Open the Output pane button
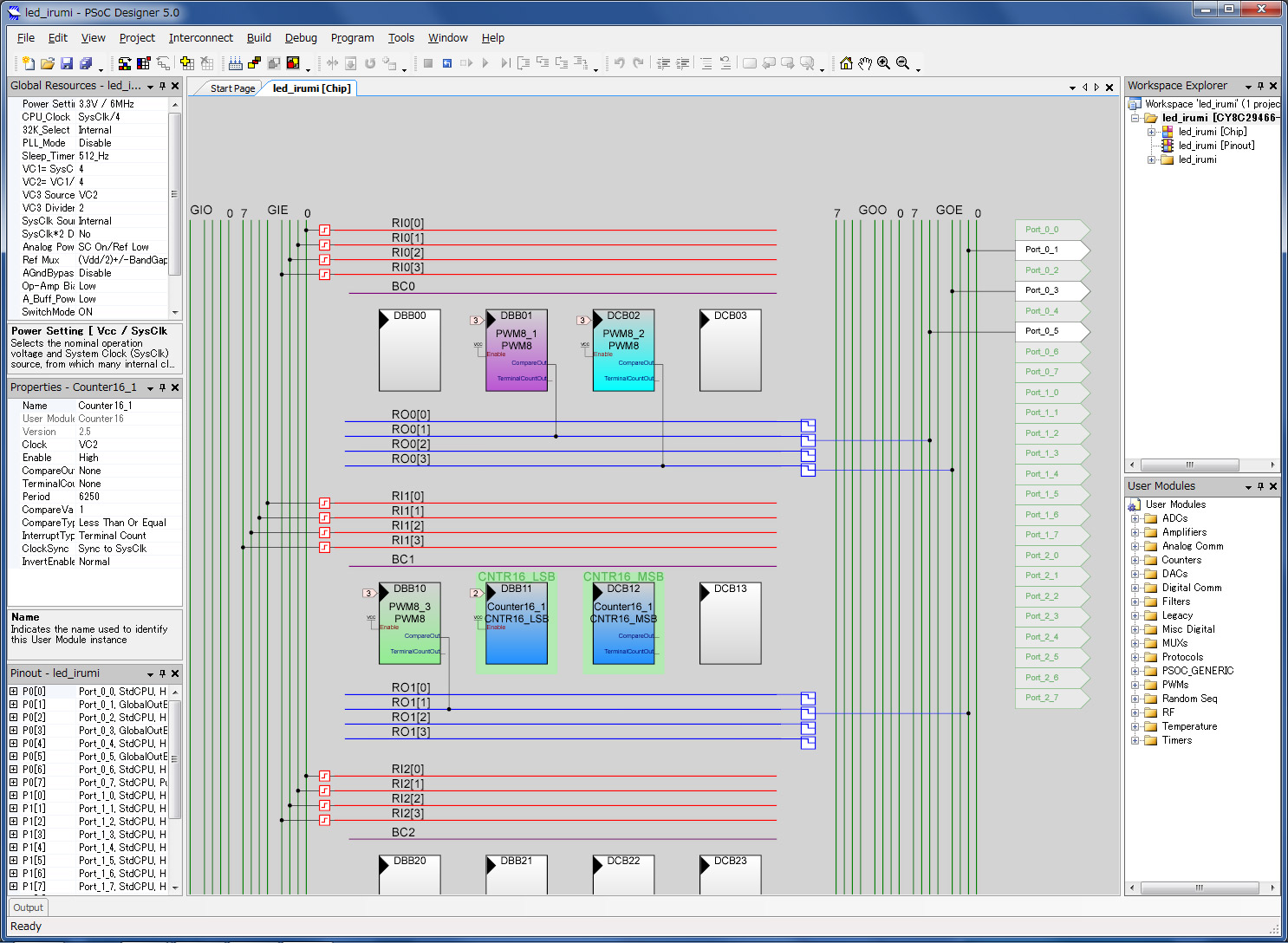 point(28,907)
